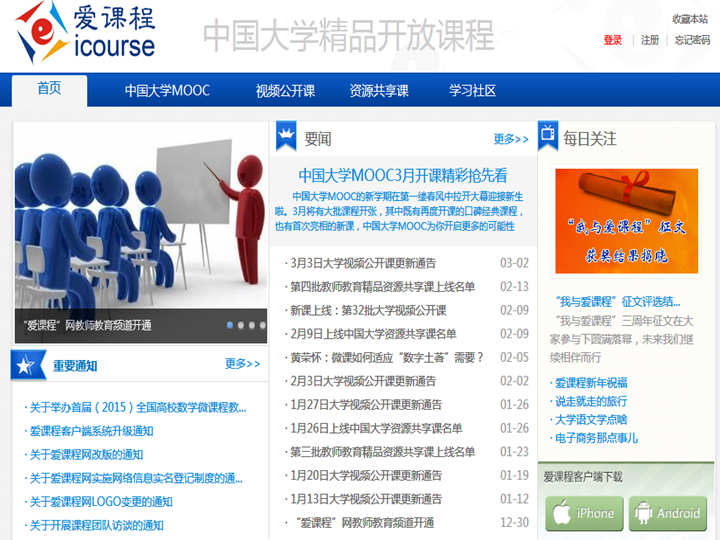Click the 登录 login link
Screen dimensions: 720x540
coord(613,40)
